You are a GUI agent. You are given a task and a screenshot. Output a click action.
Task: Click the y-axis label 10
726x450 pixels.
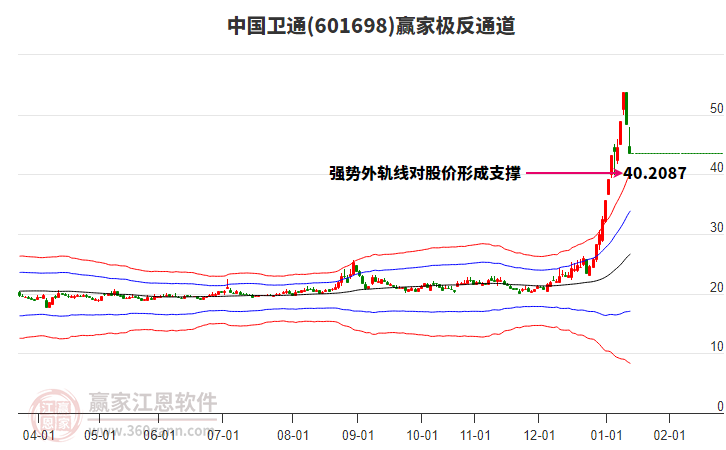pos(717,346)
